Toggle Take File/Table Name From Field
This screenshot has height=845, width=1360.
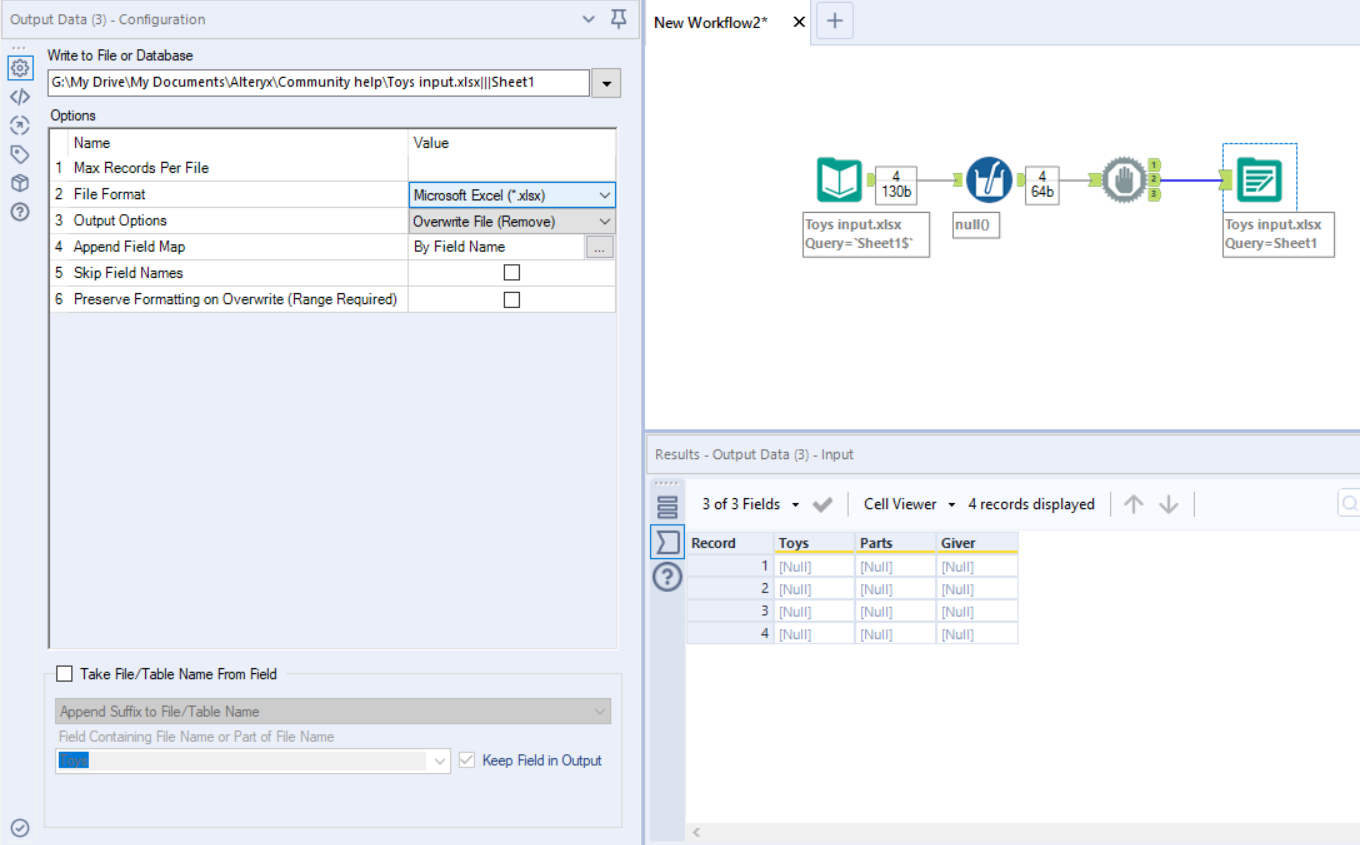click(x=64, y=673)
